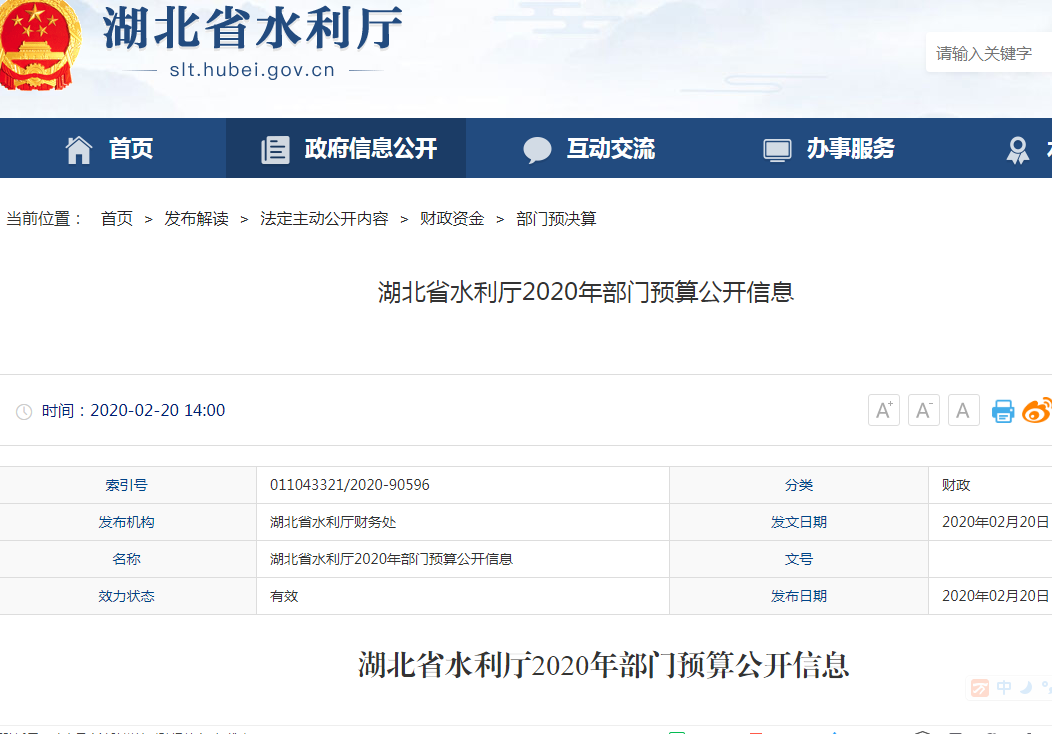Viewport: 1052px width, 734px height.
Task: Open 部门预决算 breadcrumb link
Action: 556,219
